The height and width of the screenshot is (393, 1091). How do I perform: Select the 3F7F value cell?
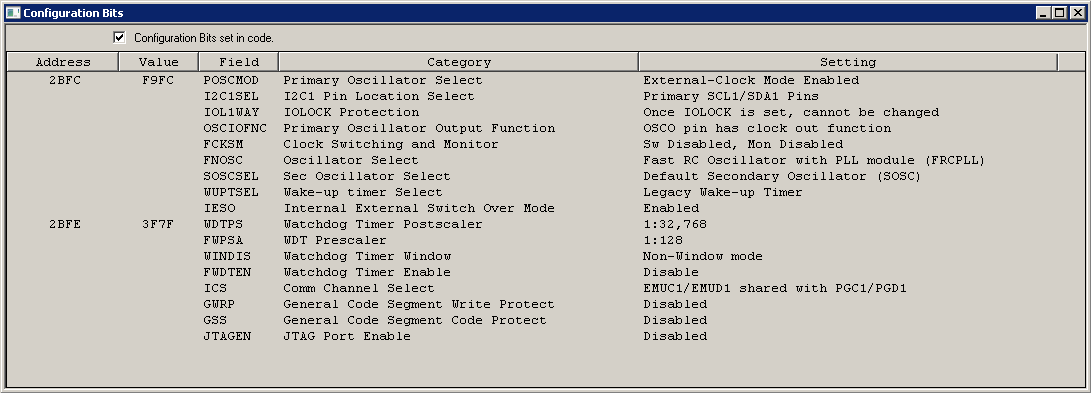pyautogui.click(x=158, y=224)
